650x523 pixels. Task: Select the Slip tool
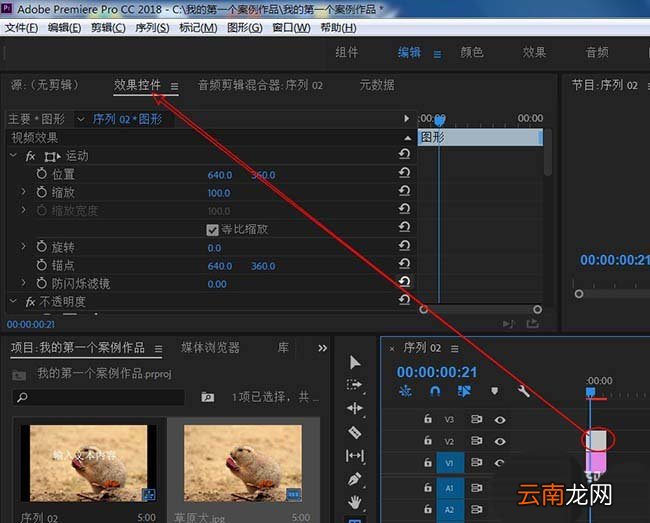point(355,455)
